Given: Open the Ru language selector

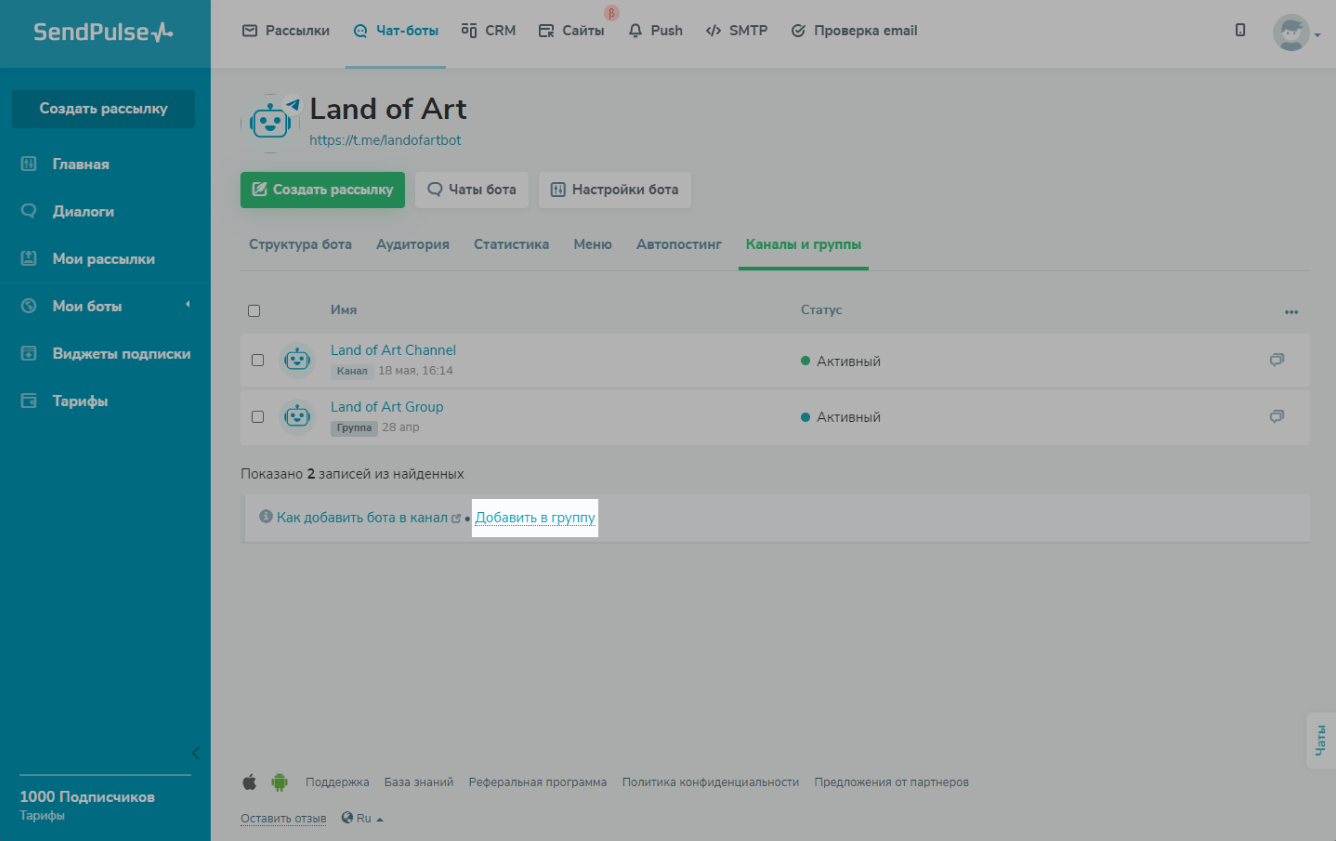Looking at the screenshot, I should click(x=362, y=818).
